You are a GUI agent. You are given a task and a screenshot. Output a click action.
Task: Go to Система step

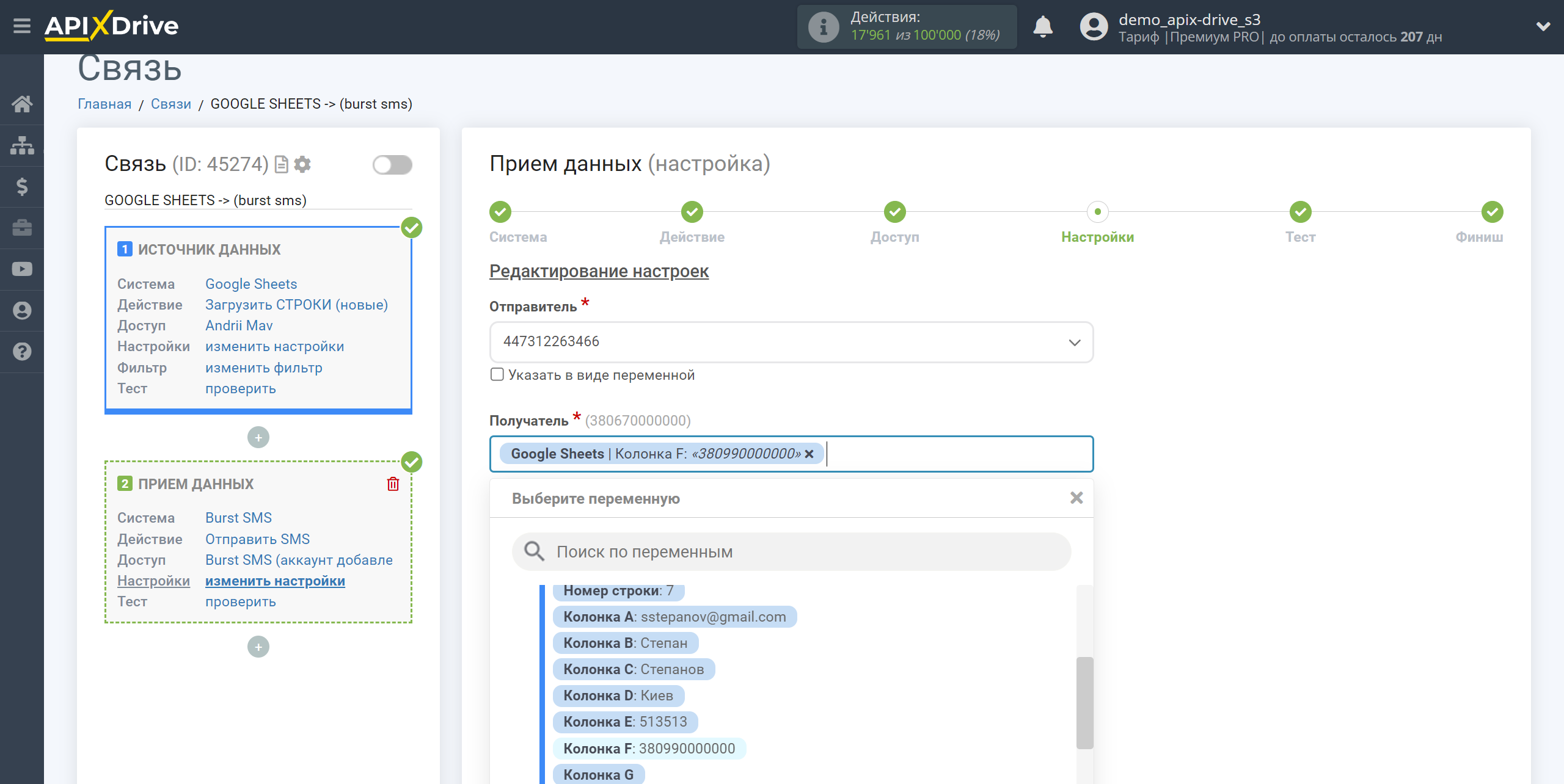[500, 212]
